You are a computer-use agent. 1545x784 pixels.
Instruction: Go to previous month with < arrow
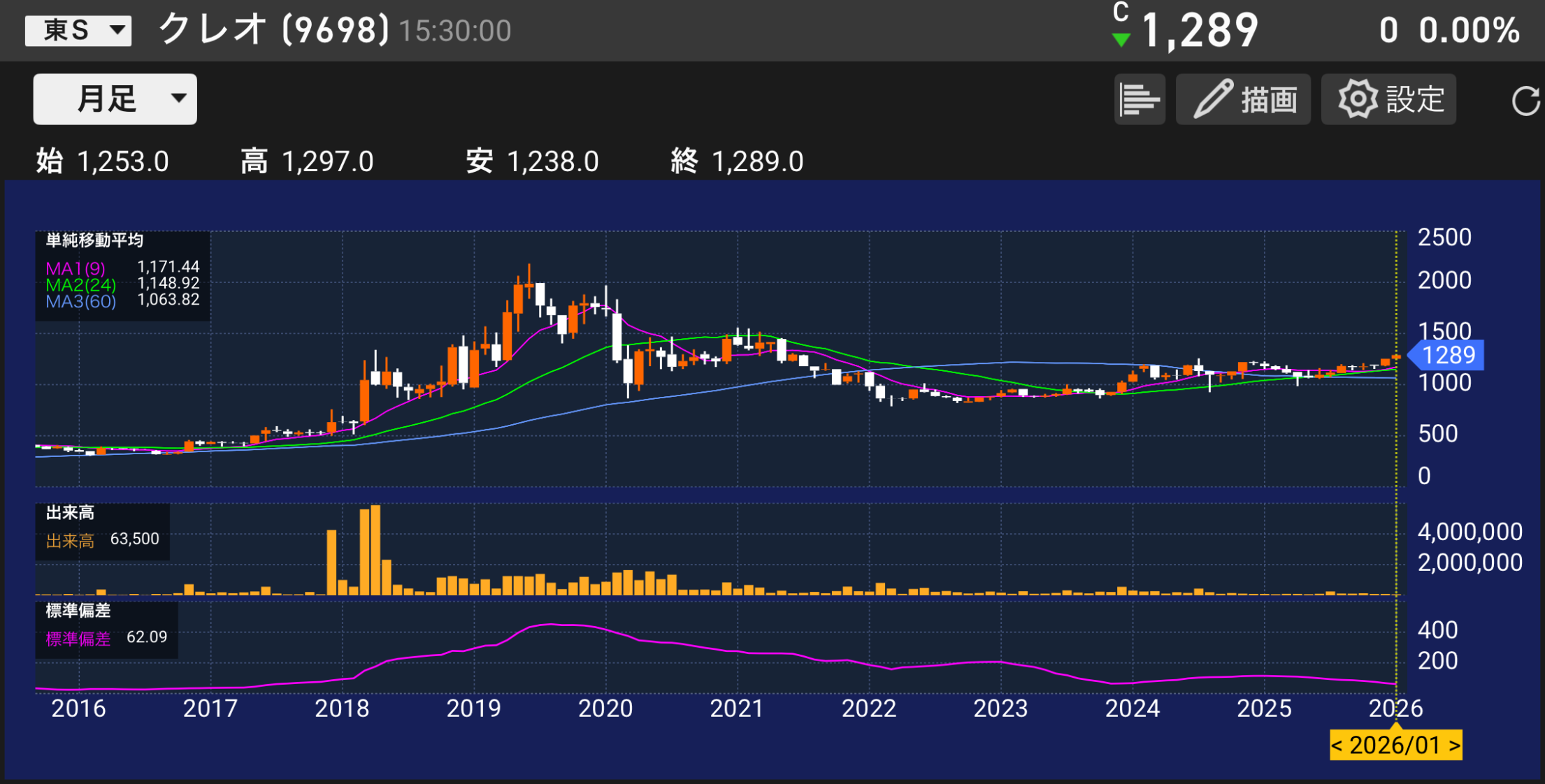click(x=1337, y=746)
